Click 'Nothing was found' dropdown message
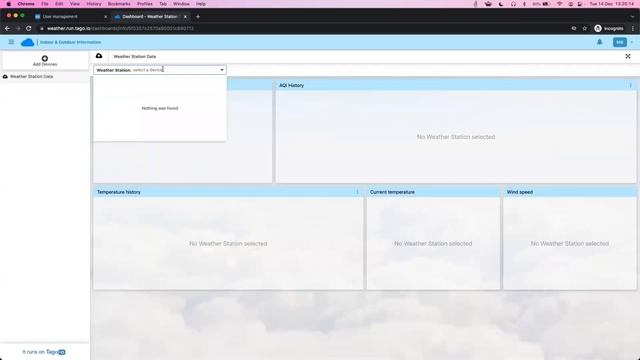Image resolution: width=640 pixels, height=360 pixels. pyautogui.click(x=160, y=108)
